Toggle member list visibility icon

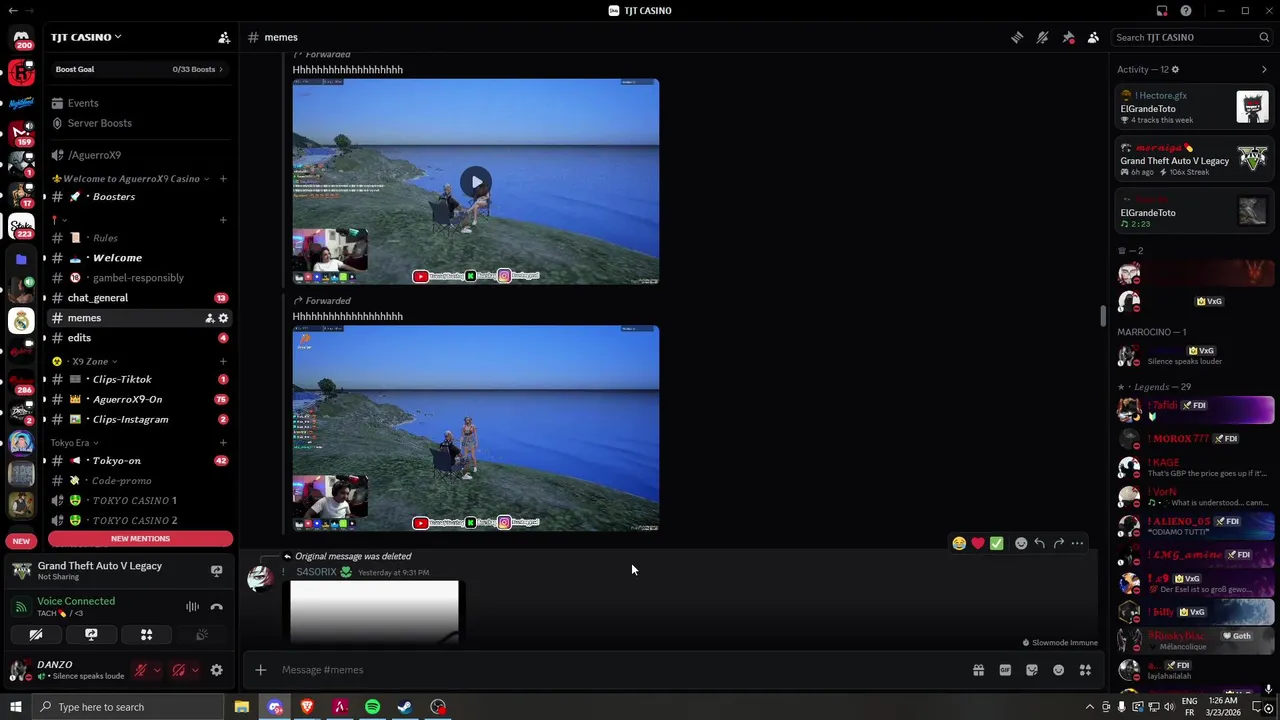tap(1093, 37)
